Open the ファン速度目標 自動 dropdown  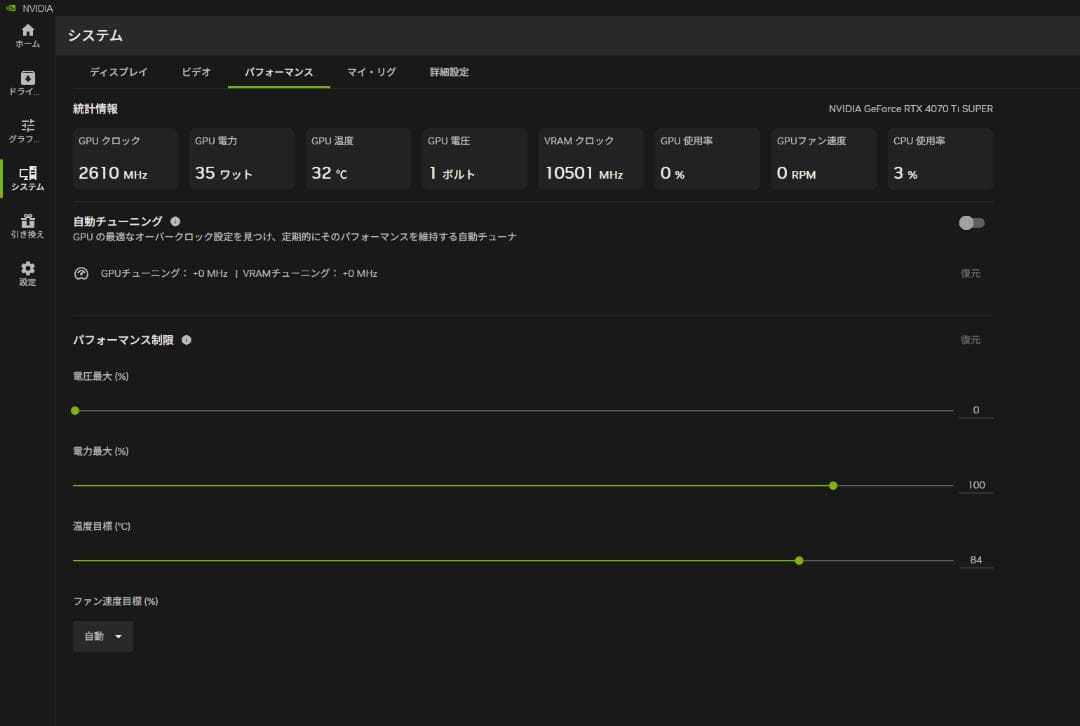click(x=102, y=636)
